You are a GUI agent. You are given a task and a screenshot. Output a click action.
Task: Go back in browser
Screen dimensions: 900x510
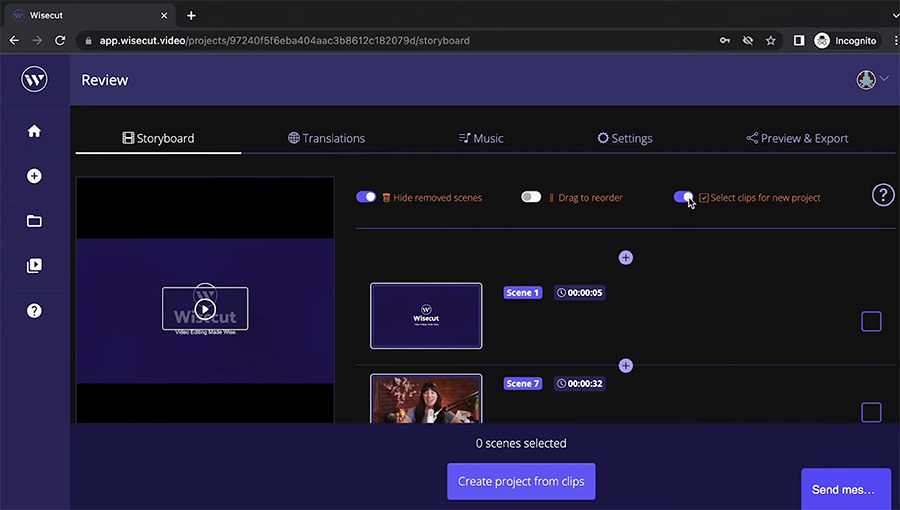14,40
